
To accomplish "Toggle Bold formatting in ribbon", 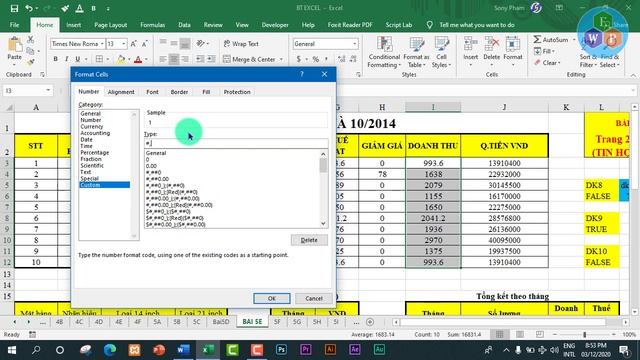I will coord(56,59).
